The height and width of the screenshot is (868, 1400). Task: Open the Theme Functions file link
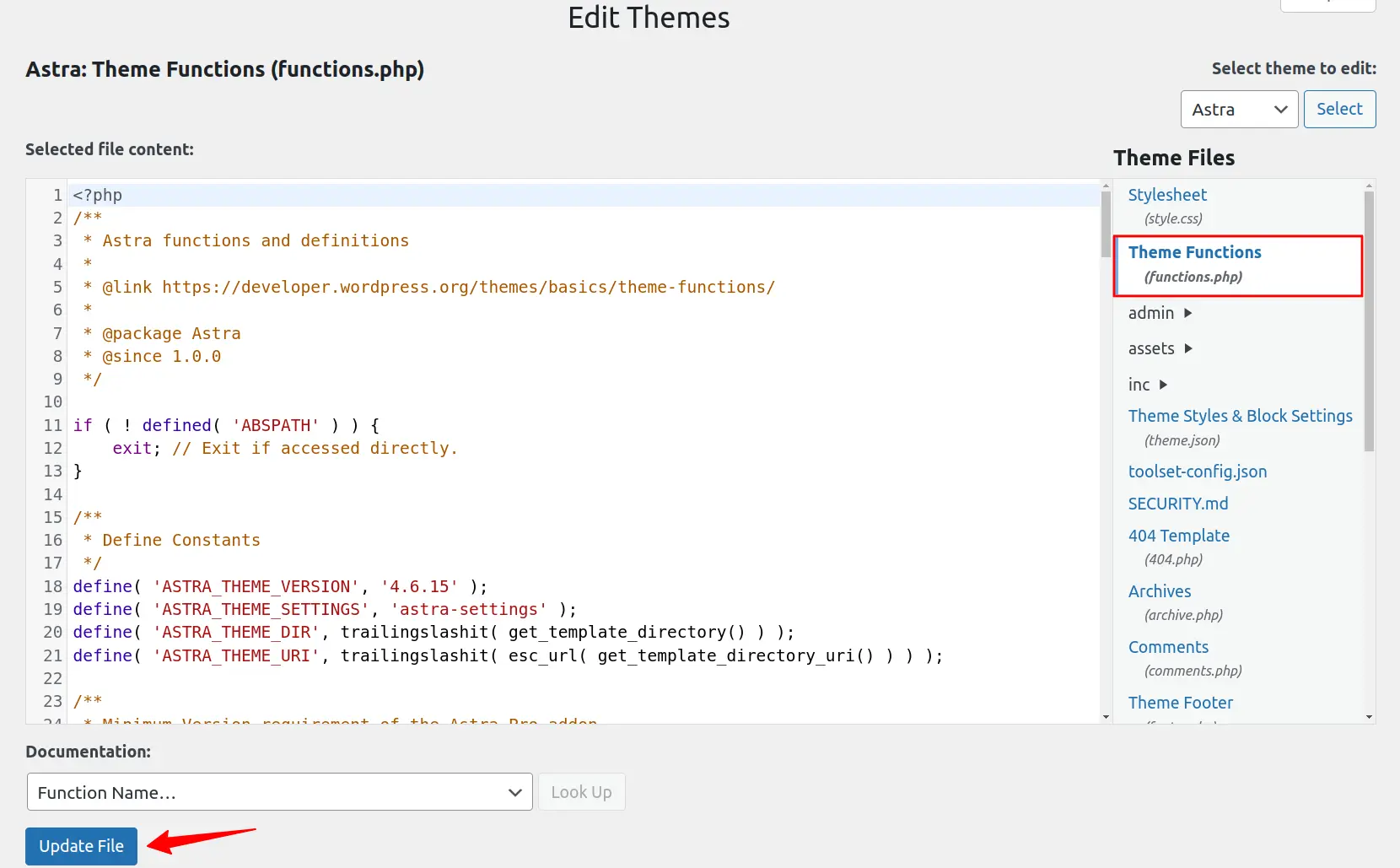coord(1194,252)
